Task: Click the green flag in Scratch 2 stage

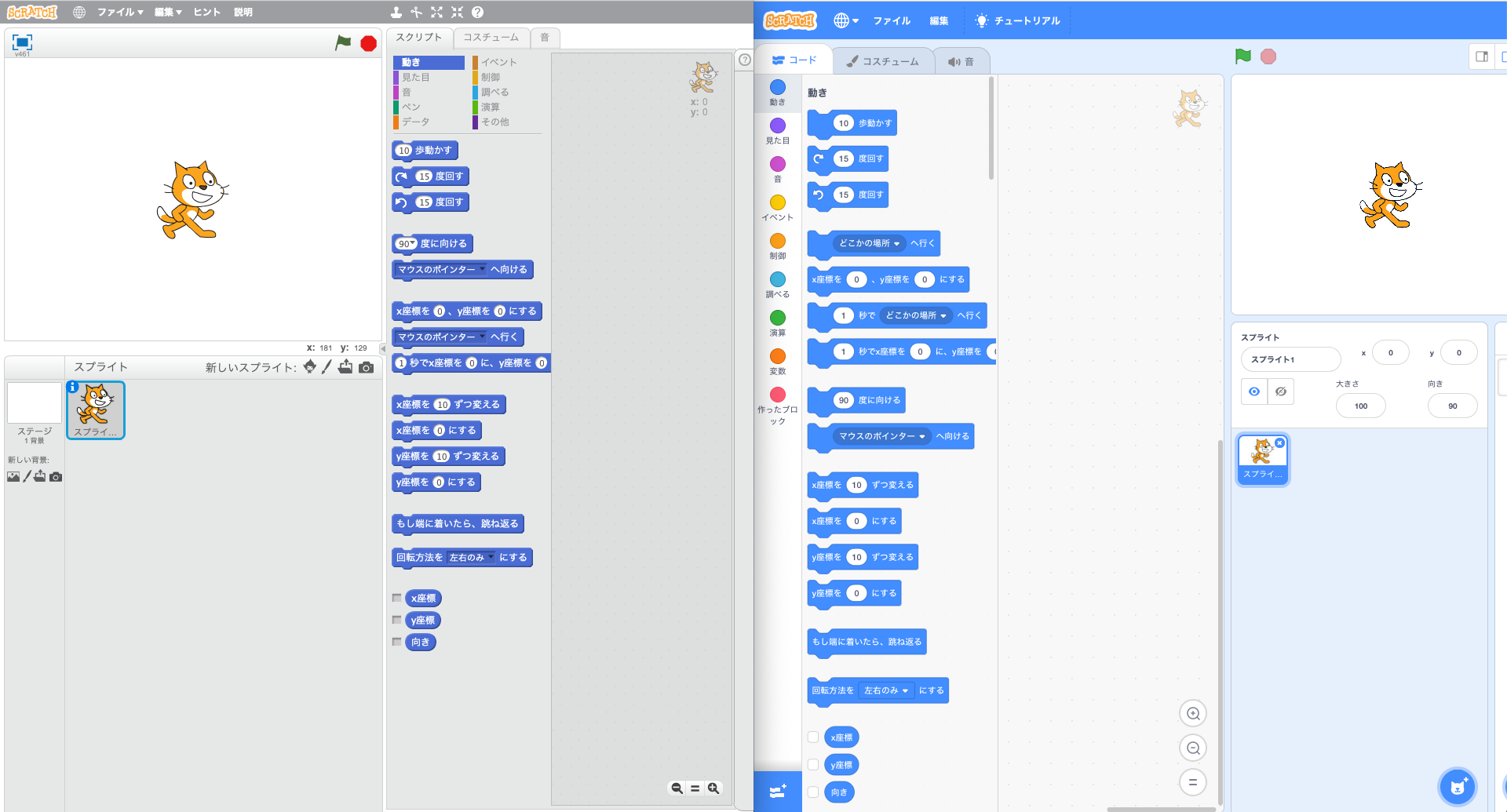Action: point(343,42)
